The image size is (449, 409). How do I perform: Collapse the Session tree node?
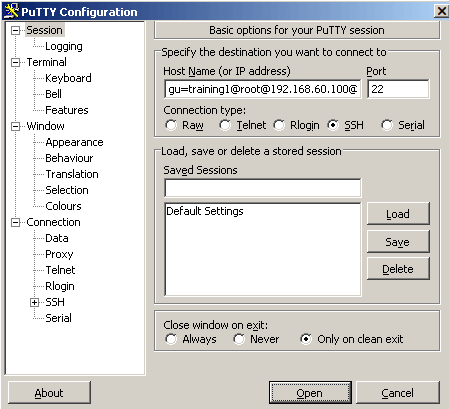(x=15, y=30)
